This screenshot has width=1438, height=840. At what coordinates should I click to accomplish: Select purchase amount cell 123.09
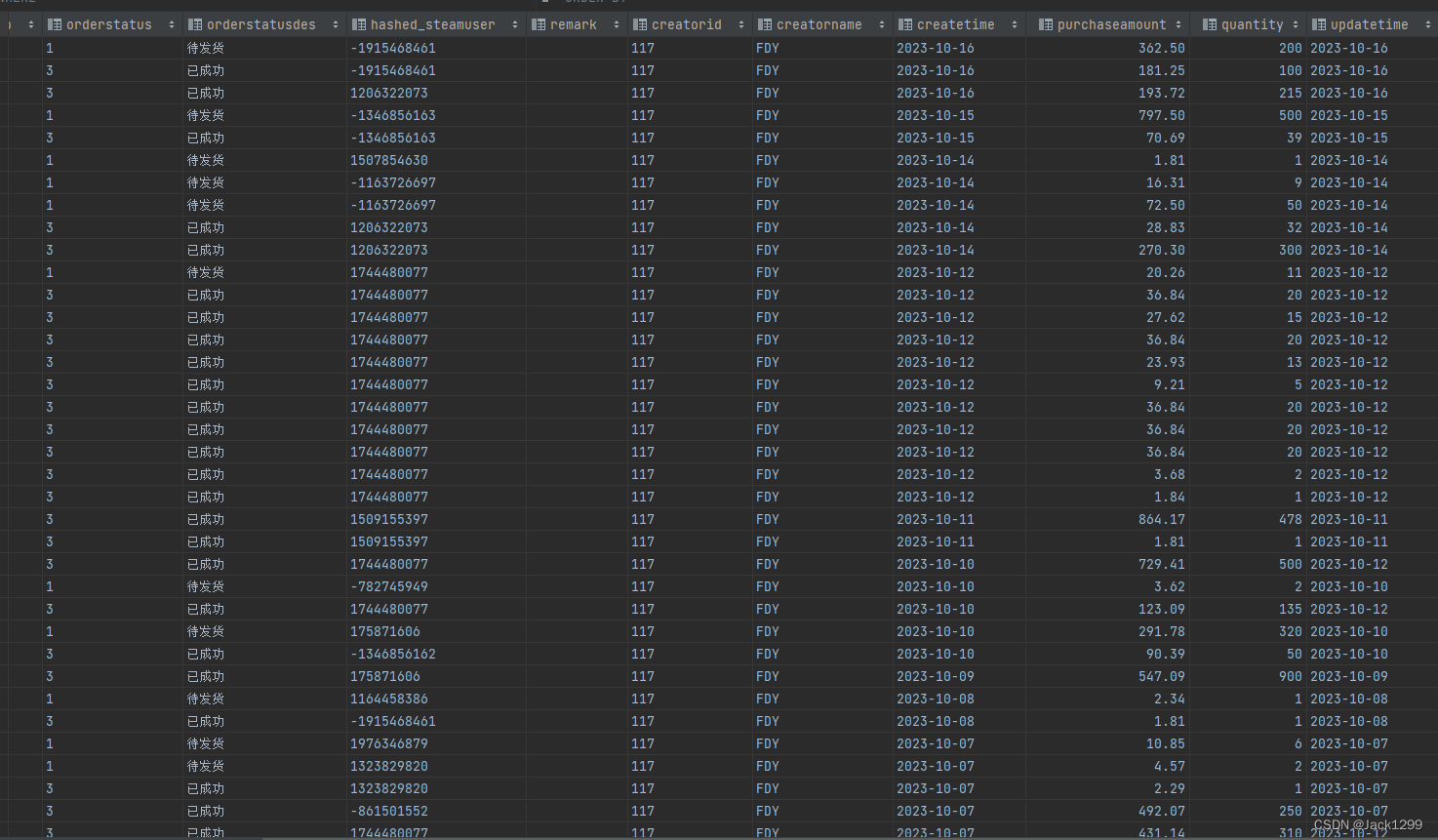tap(1162, 609)
